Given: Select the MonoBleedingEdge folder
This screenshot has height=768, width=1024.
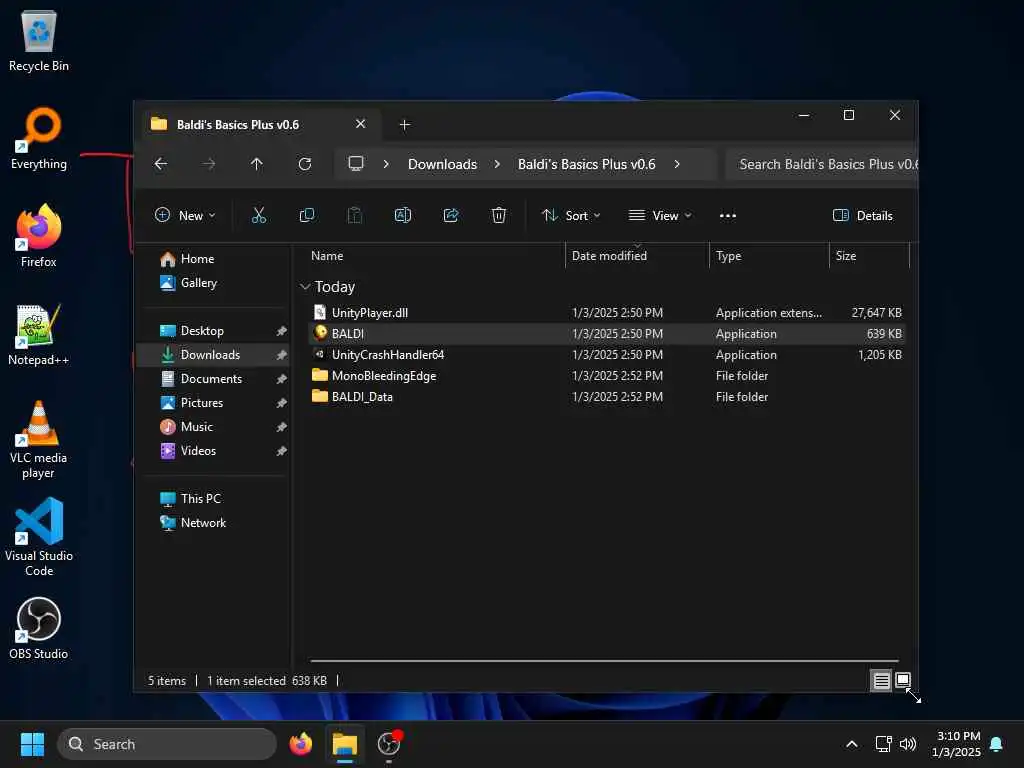Looking at the screenshot, I should click(606, 376).
